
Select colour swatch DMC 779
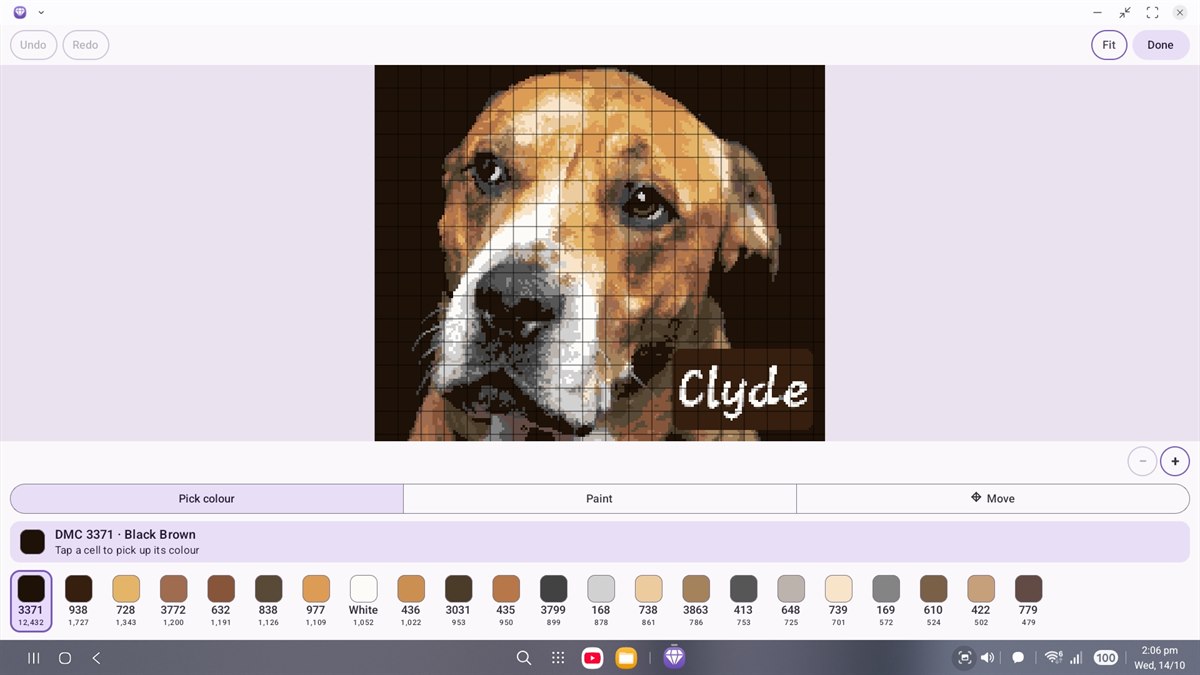pos(1028,601)
